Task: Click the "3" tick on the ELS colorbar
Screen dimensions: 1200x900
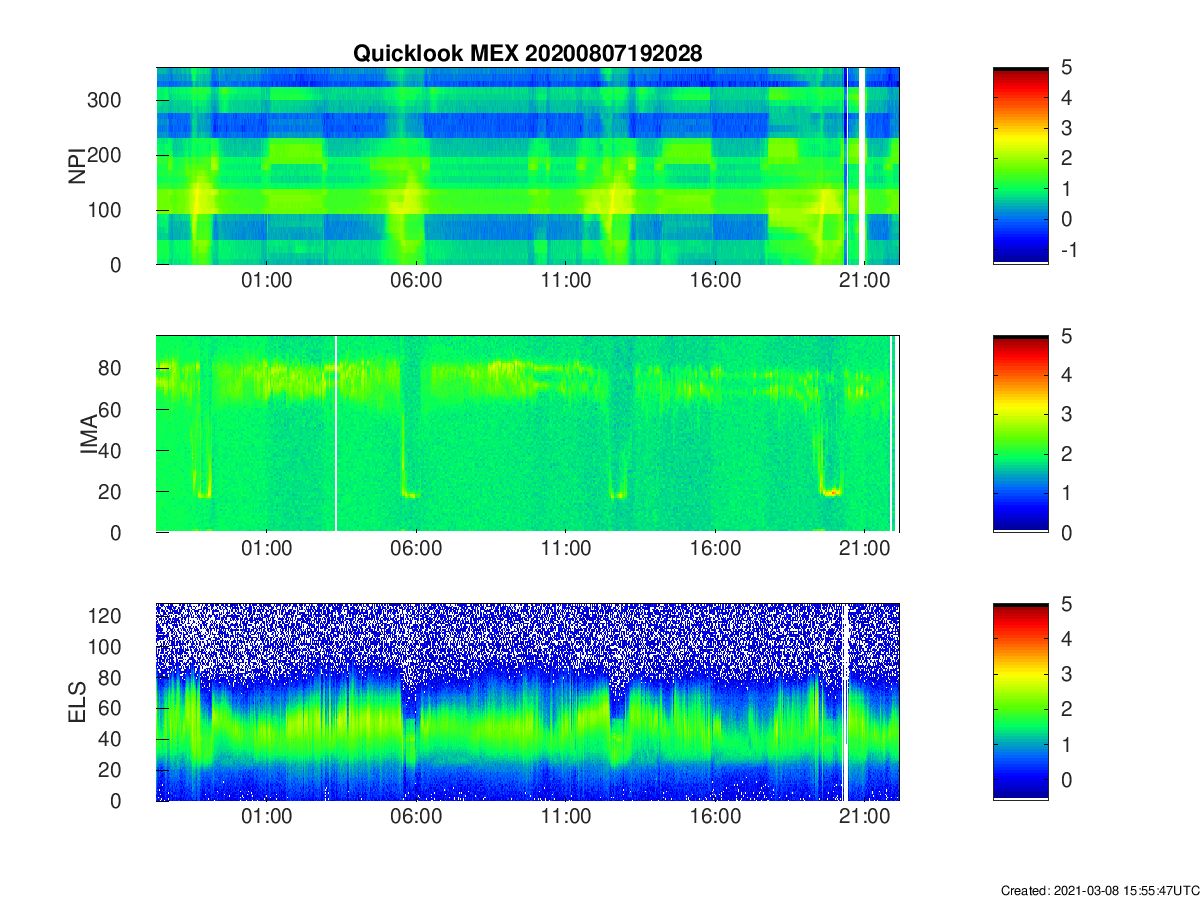Action: (x=1067, y=674)
